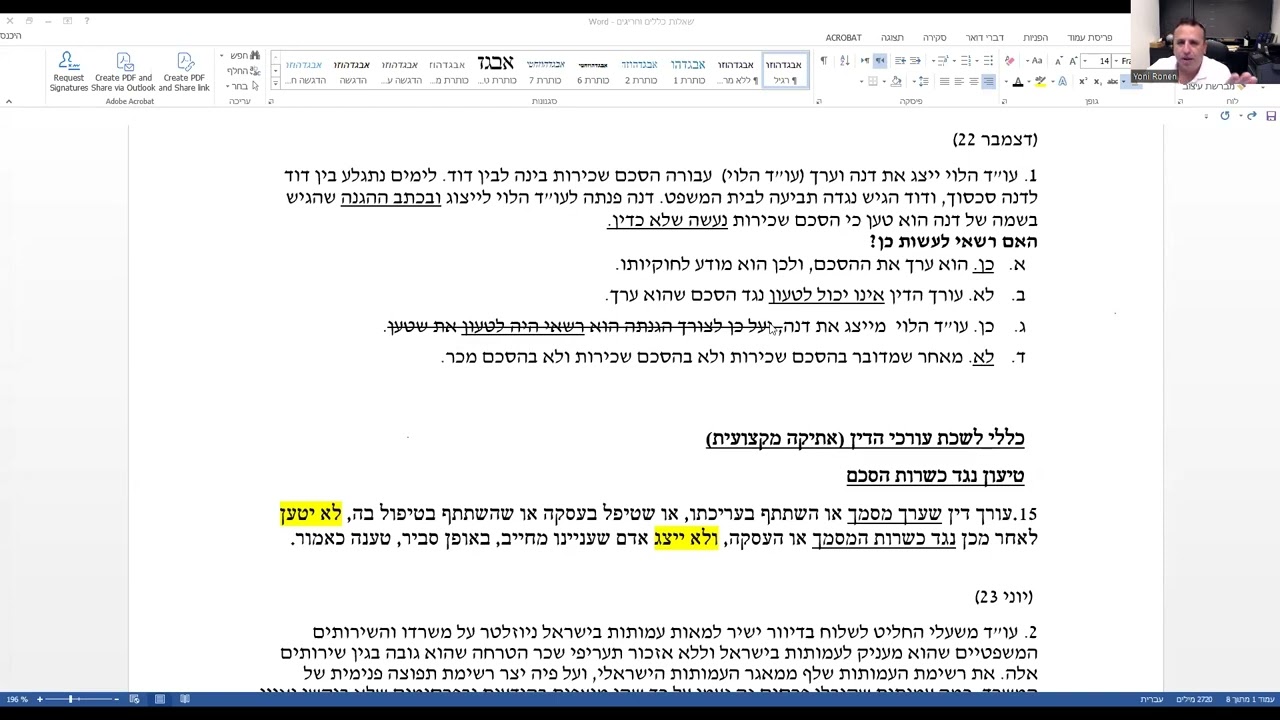The image size is (1280, 720).
Task: Open highlight color dropdown arrow
Action: coord(1029,82)
